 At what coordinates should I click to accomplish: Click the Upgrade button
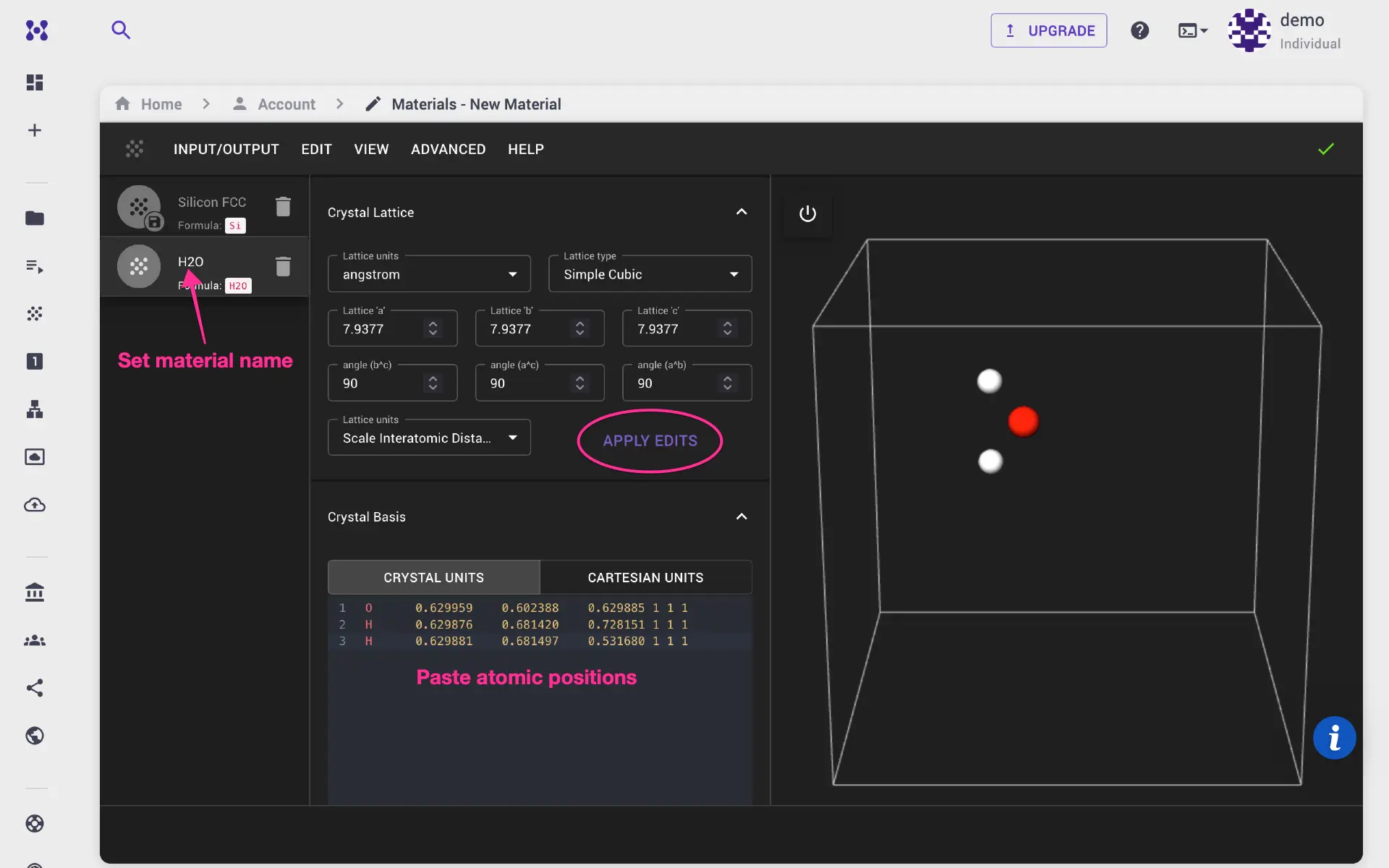[1048, 30]
